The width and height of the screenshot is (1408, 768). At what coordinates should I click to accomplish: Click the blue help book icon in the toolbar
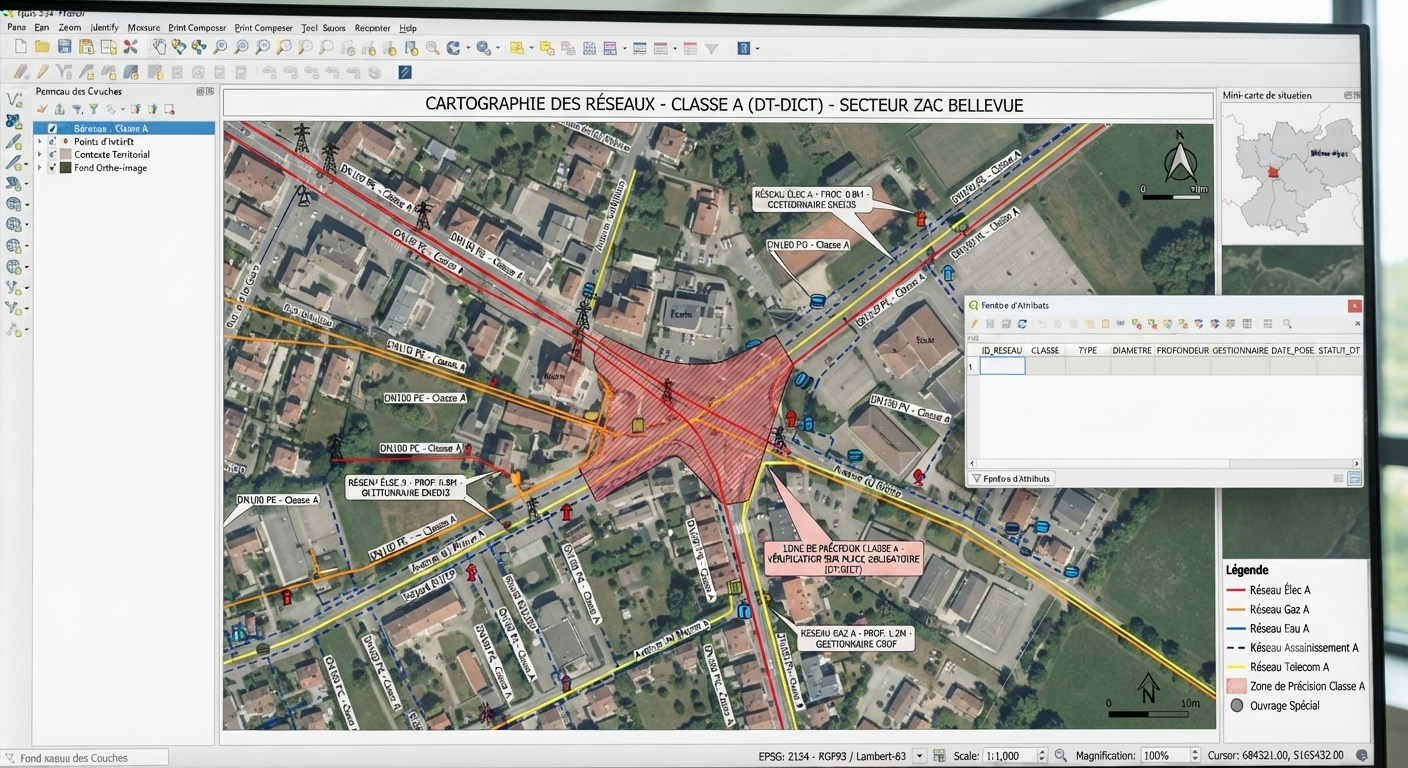pos(743,48)
